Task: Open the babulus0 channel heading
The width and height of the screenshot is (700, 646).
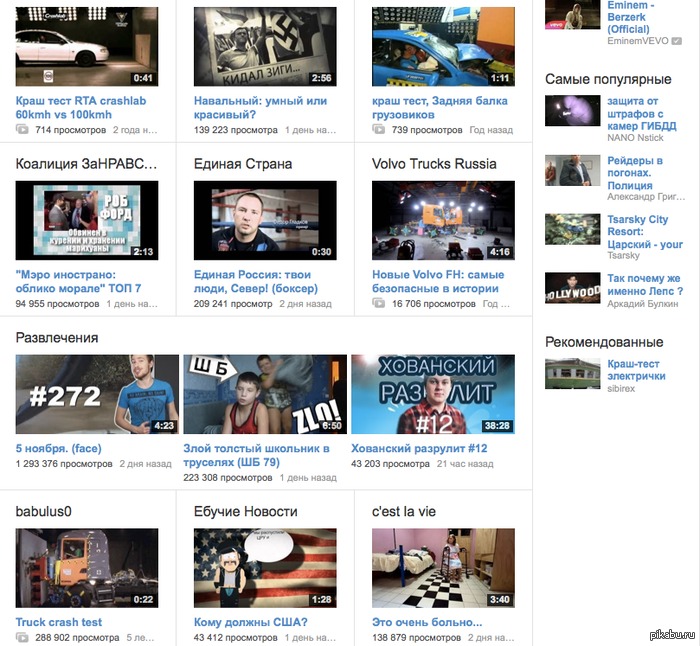Action: [44, 511]
